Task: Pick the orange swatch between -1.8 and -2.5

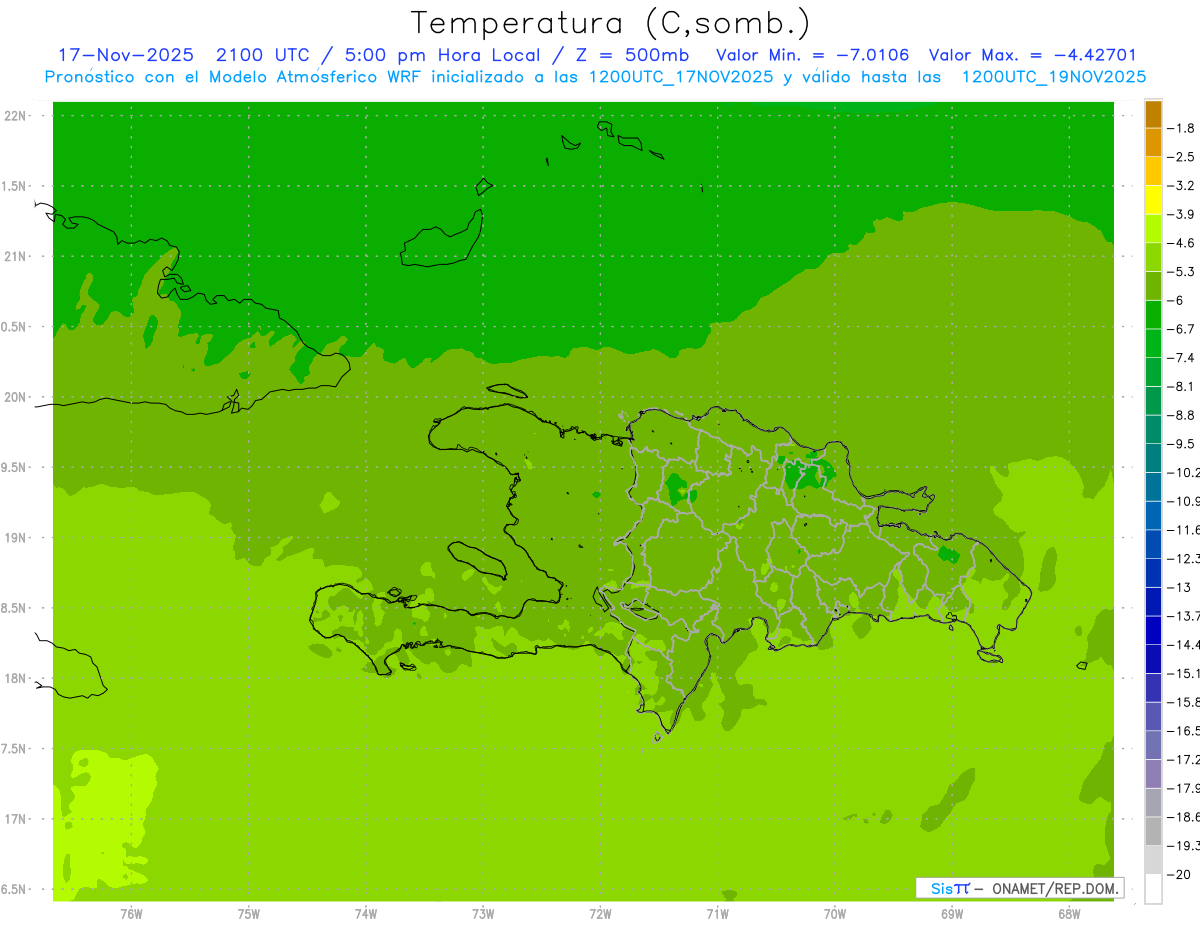Action: tap(1153, 143)
